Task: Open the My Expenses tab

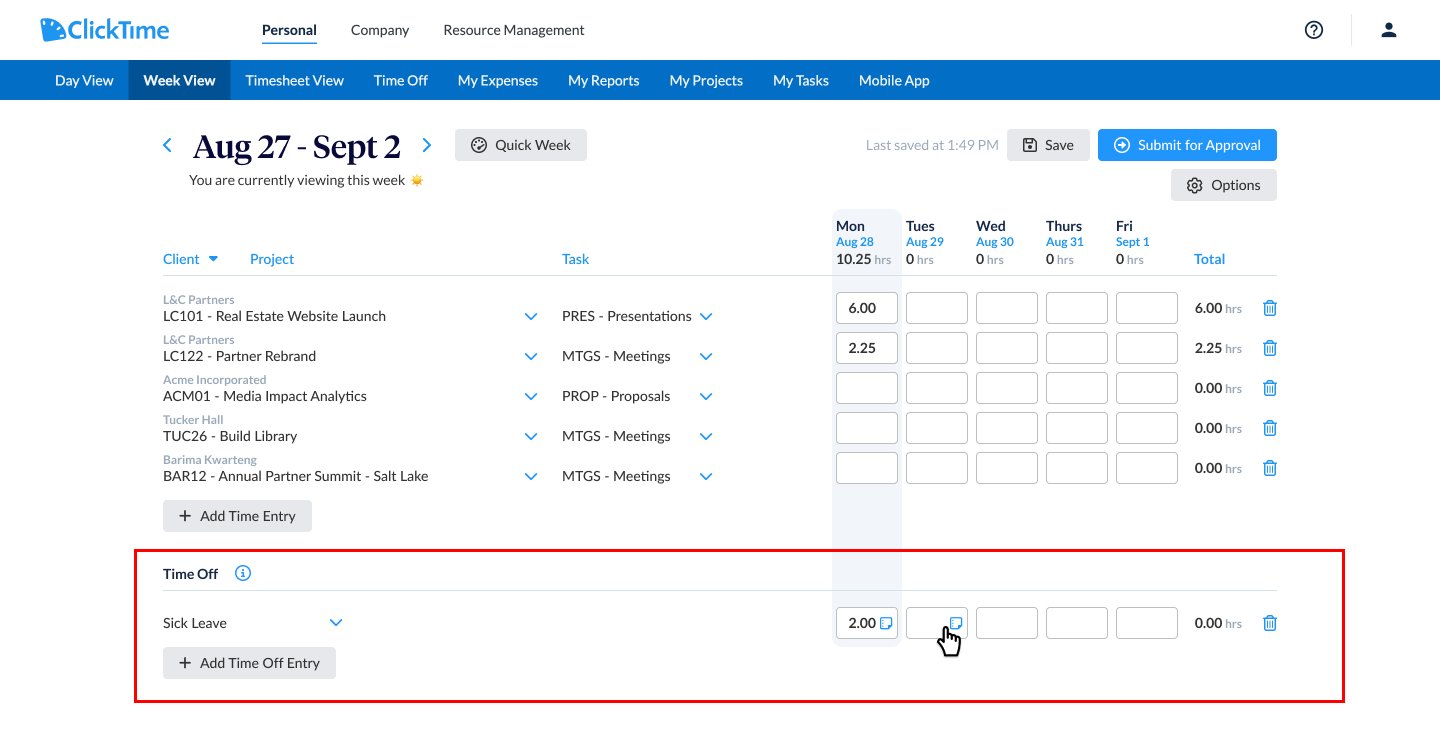Action: click(498, 80)
